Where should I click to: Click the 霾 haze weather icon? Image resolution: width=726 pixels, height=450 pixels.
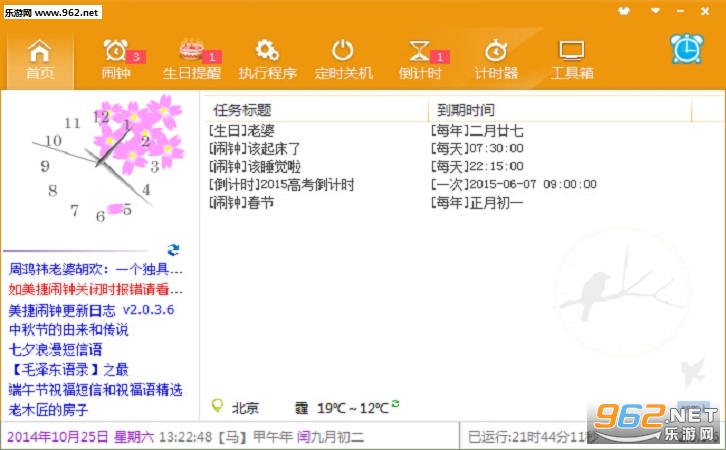point(301,408)
